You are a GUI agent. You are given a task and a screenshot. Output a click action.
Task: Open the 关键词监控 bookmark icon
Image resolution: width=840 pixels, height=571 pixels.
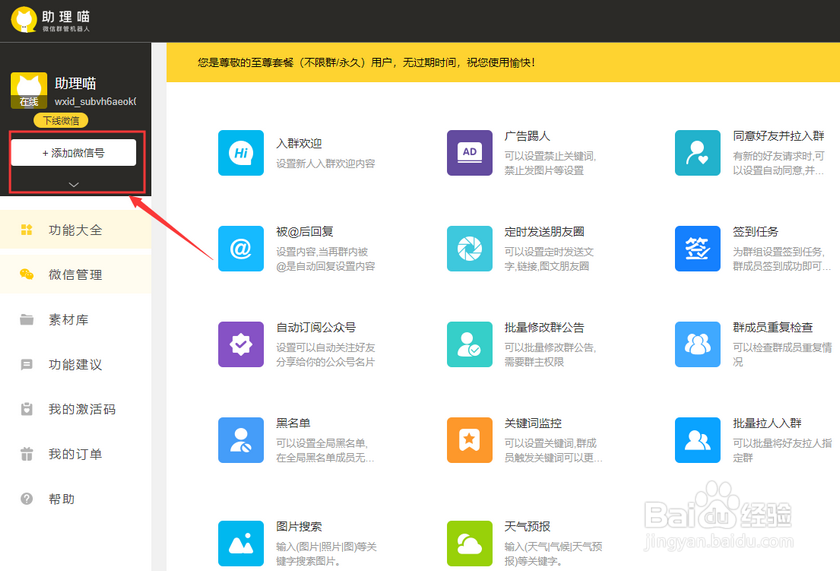pyautogui.click(x=469, y=440)
